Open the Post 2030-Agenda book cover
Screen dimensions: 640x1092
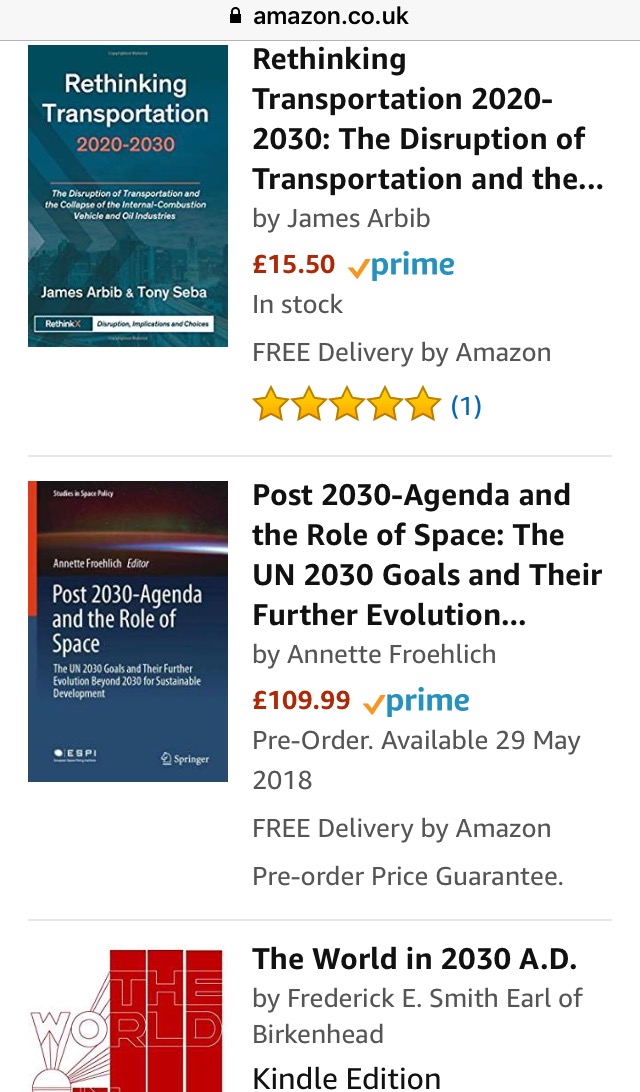(x=128, y=631)
